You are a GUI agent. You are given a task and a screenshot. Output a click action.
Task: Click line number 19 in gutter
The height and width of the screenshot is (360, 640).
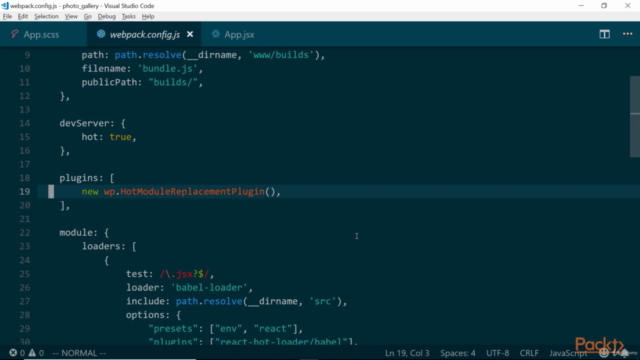coord(24,191)
